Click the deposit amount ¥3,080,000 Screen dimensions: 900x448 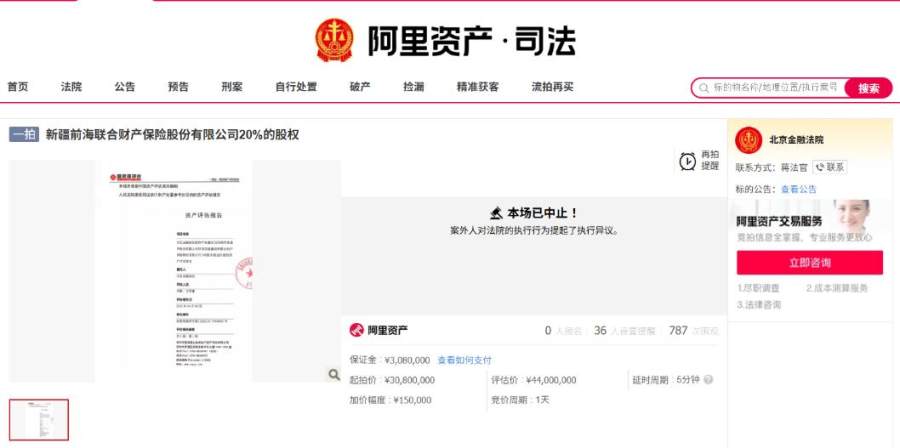[x=407, y=360]
